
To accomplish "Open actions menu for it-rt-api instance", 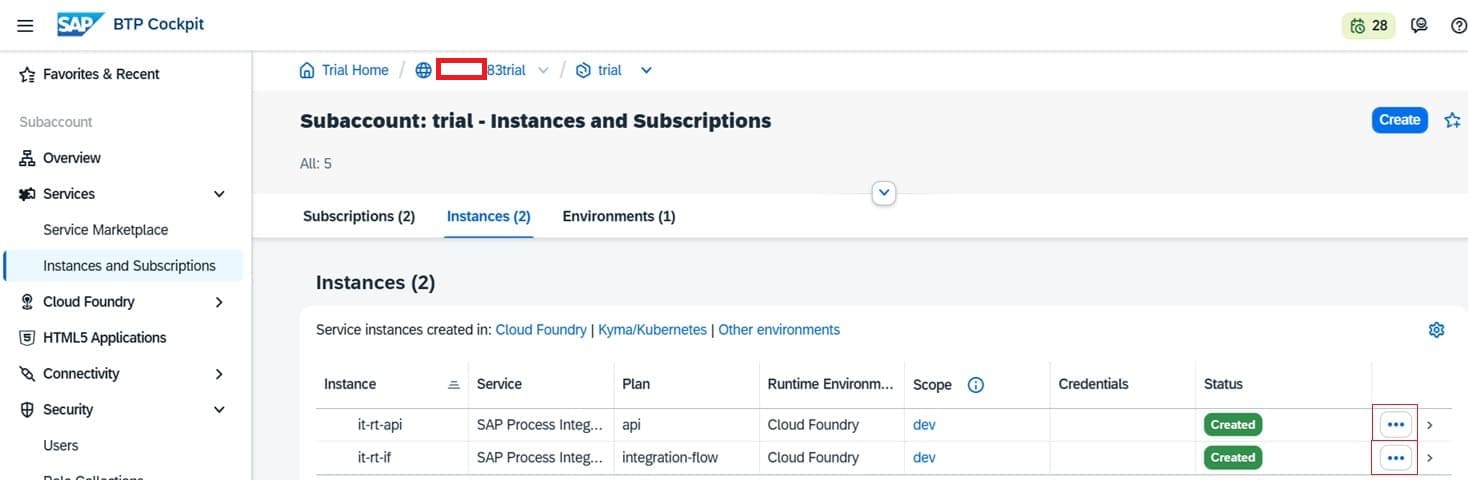I will [x=1396, y=424].
